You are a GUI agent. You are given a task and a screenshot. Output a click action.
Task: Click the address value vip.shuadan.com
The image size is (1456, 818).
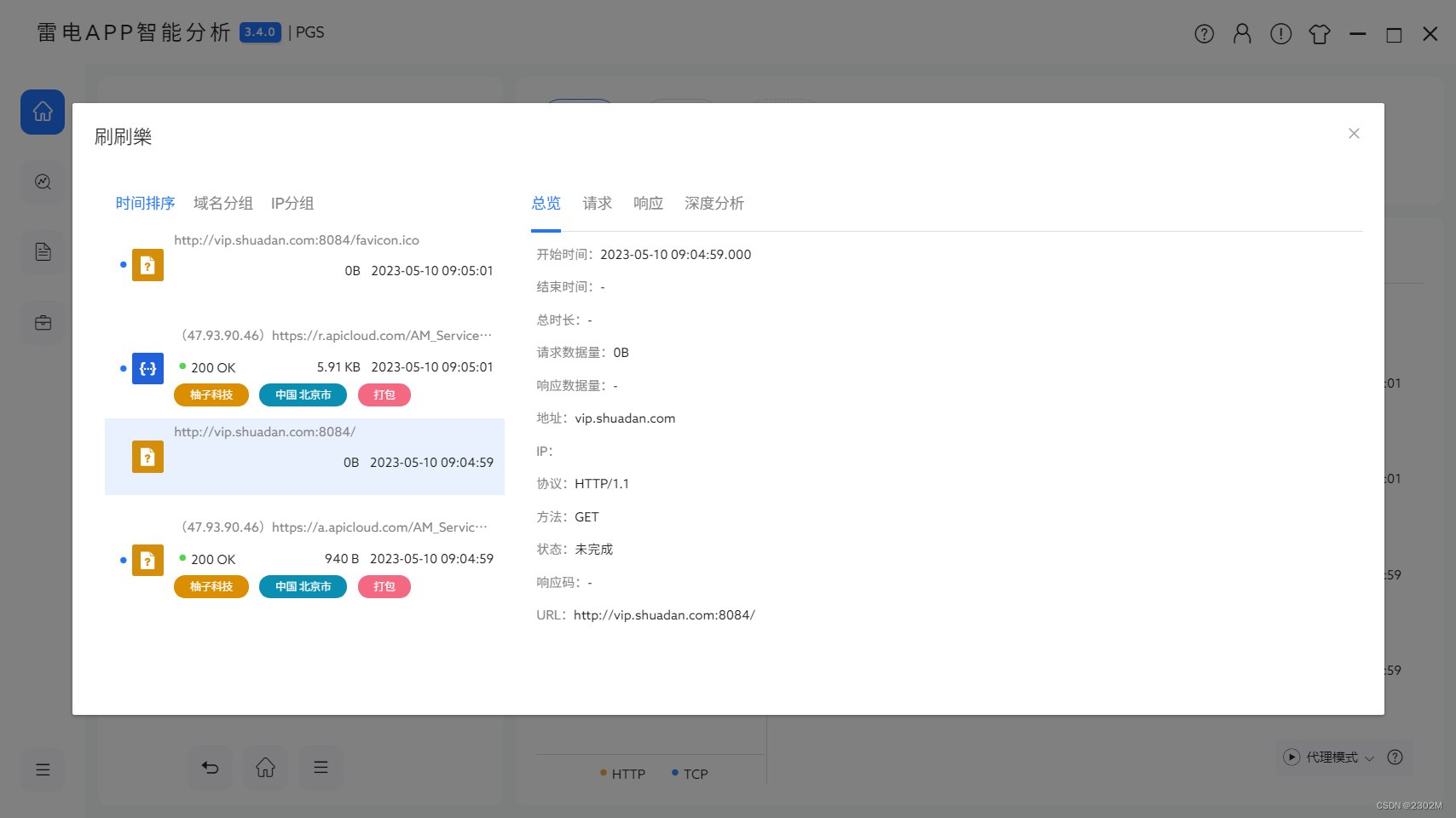click(625, 418)
